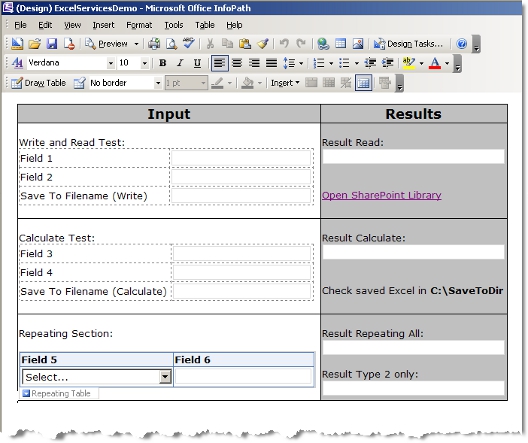Expand the numbered list dropdown arrow
Screen dimensions: 528x443
point(331,63)
